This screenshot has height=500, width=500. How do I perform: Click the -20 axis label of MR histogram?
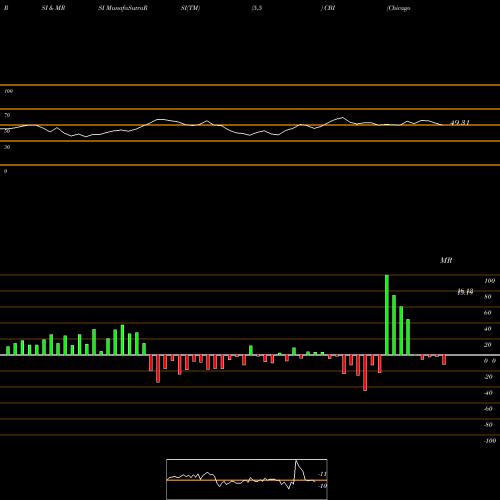[x=488, y=377]
